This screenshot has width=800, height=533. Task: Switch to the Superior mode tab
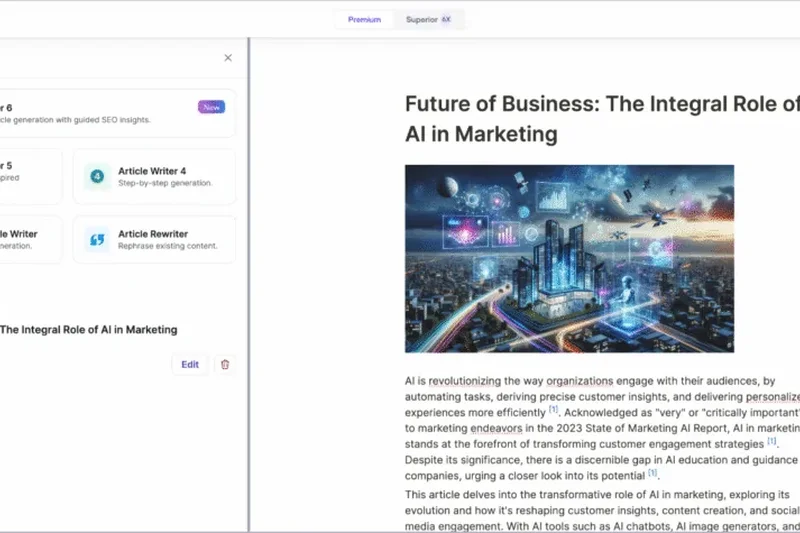tap(428, 19)
